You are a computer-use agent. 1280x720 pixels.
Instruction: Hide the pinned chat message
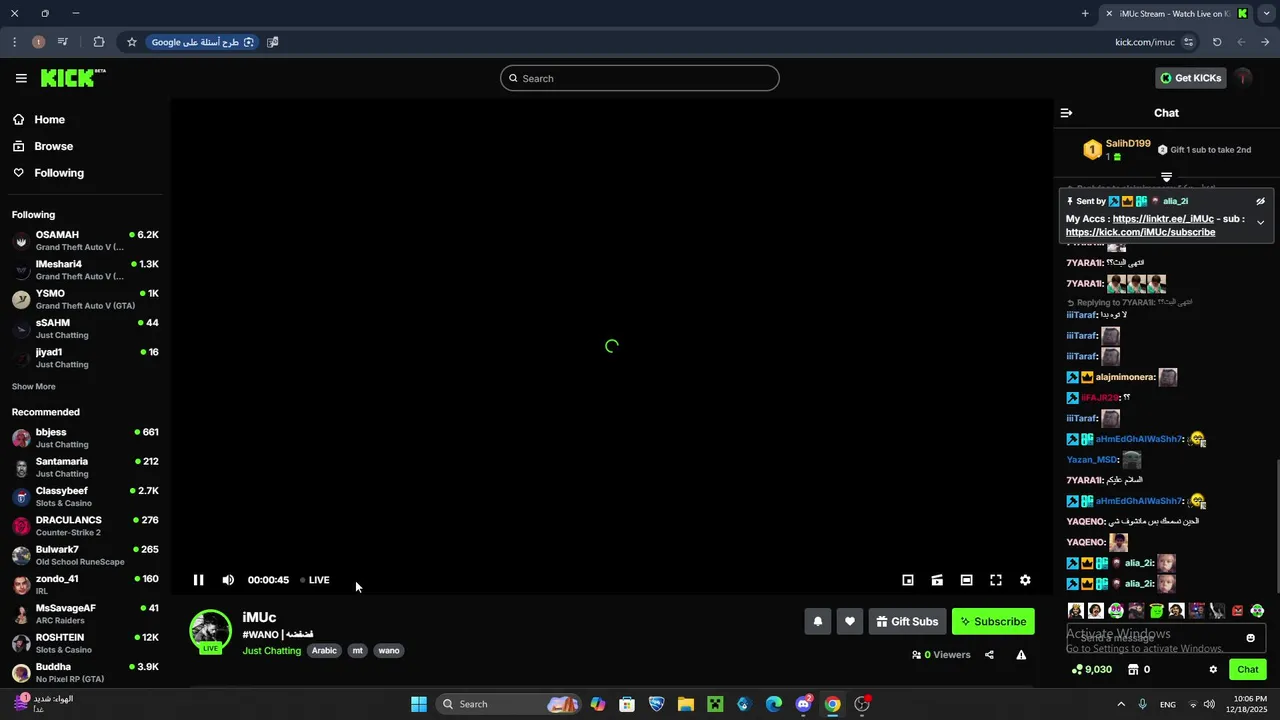(1260, 201)
